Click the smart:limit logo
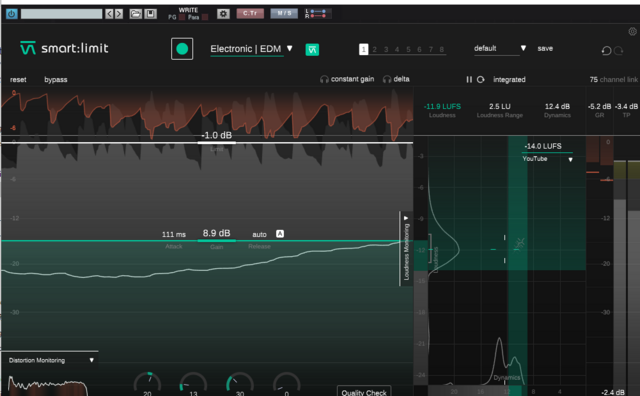This screenshot has height=396, width=640. [x=64, y=48]
